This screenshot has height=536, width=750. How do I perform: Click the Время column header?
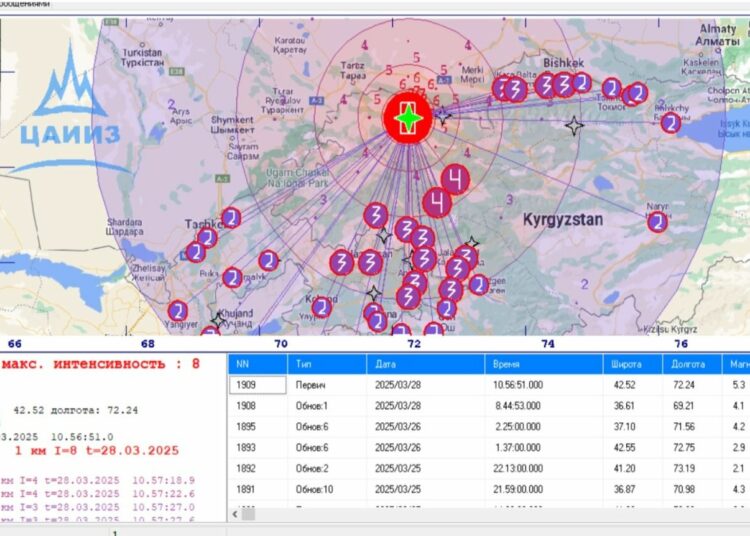click(543, 365)
